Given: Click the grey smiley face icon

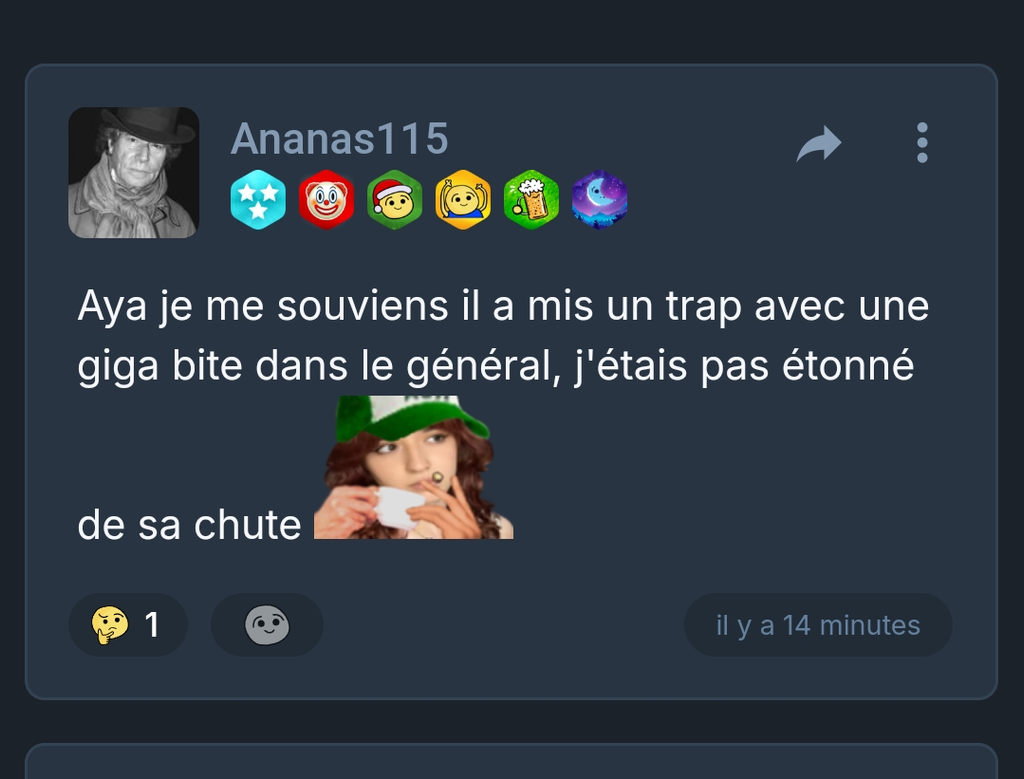Looking at the screenshot, I should click(x=267, y=625).
